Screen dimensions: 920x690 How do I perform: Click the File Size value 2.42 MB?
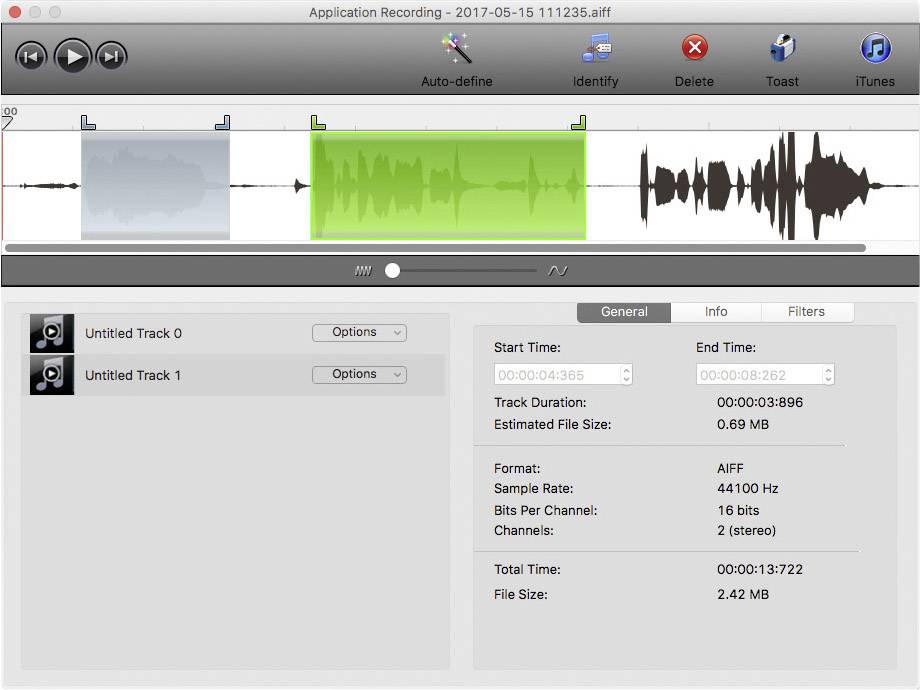pyautogui.click(x=743, y=594)
